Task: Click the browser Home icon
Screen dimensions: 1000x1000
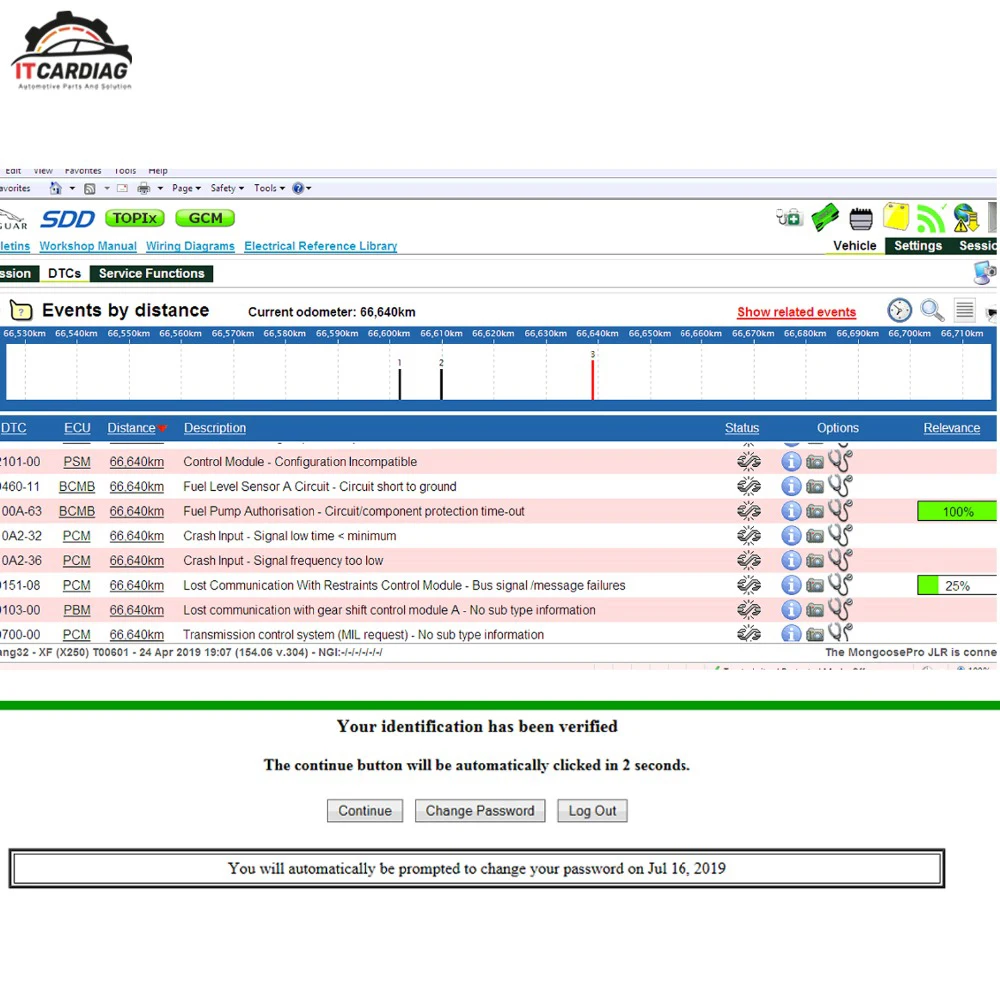Action: click(x=56, y=188)
